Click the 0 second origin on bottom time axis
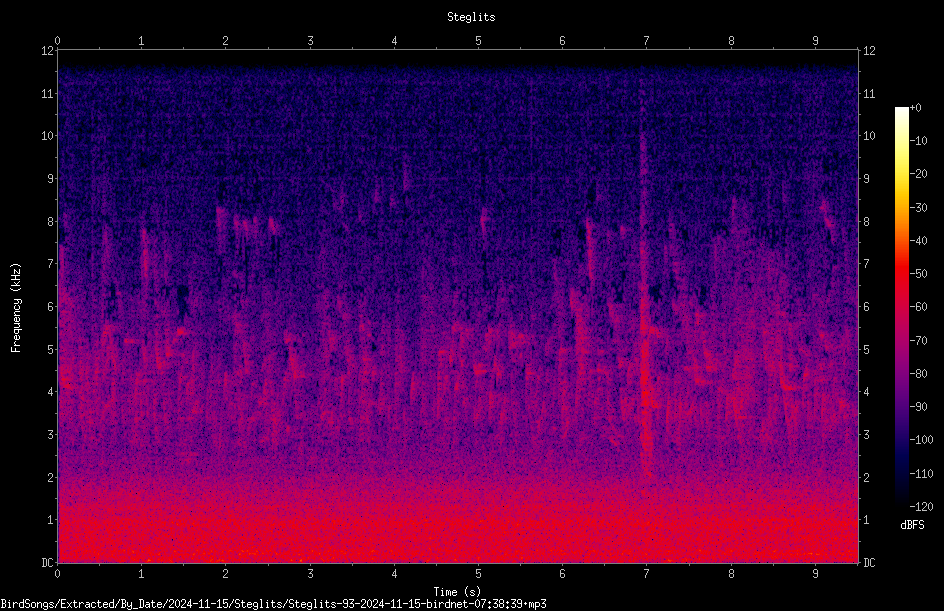Viewport: 944px width, 611px height. click(57, 574)
